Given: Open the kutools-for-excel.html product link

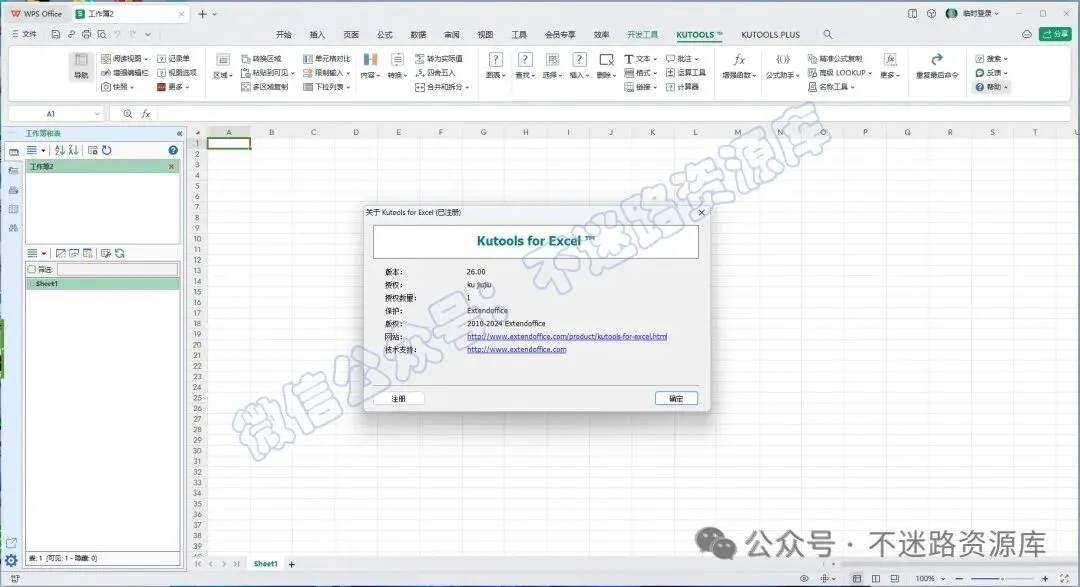Looking at the screenshot, I should click(x=567, y=336).
